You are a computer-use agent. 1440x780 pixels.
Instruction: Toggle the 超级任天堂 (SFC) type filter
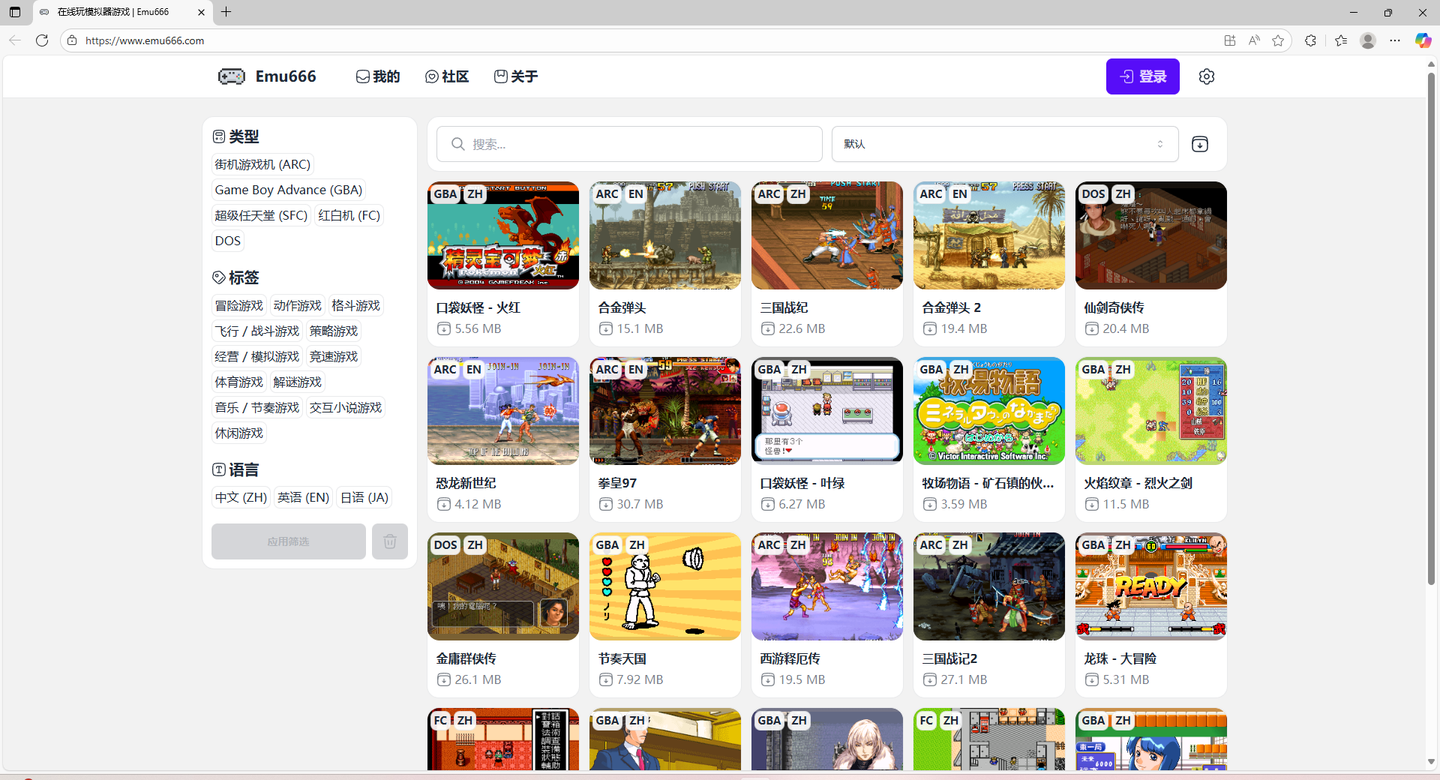tap(261, 215)
